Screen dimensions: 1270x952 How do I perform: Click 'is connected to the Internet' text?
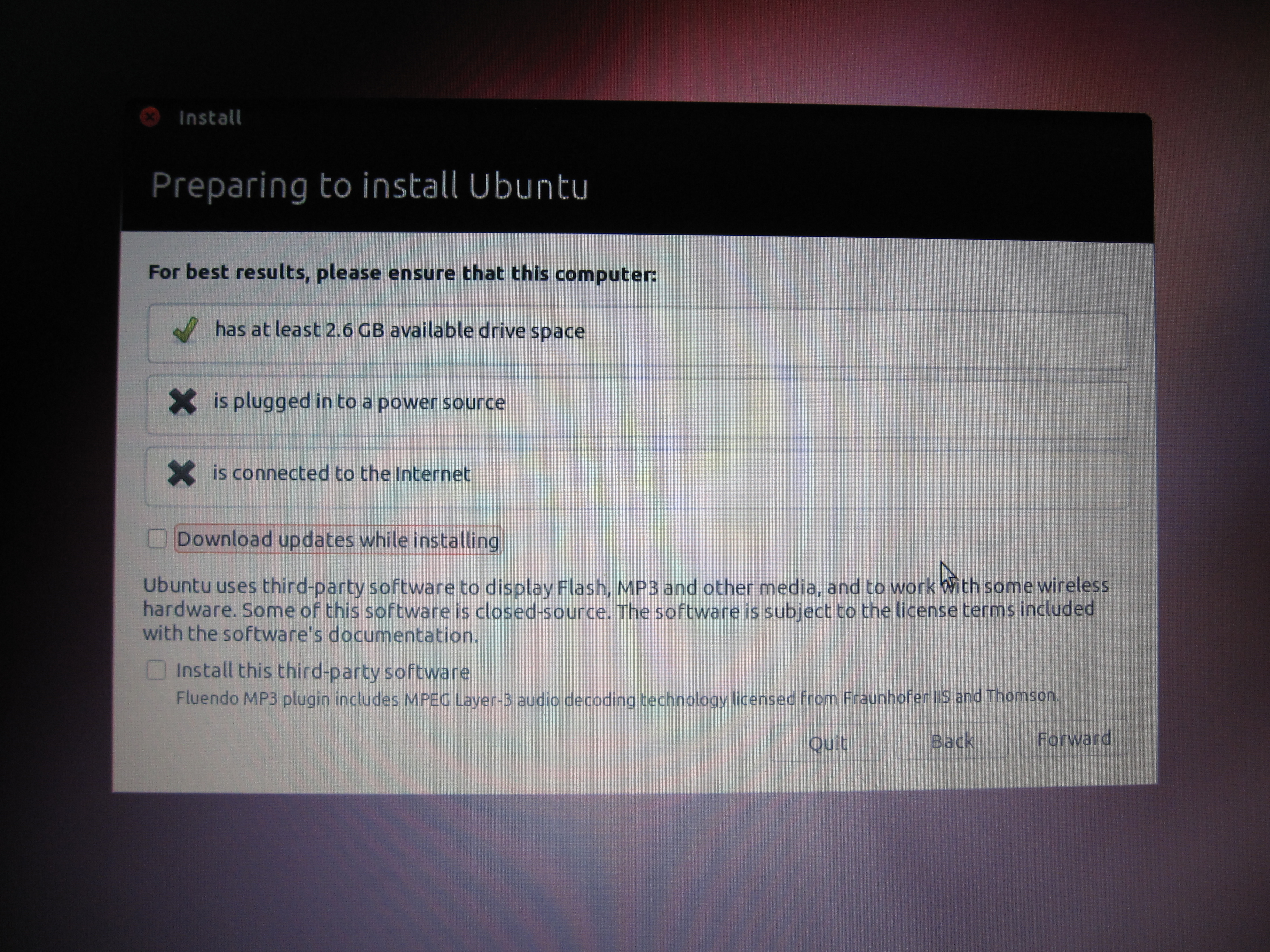pyautogui.click(x=342, y=474)
